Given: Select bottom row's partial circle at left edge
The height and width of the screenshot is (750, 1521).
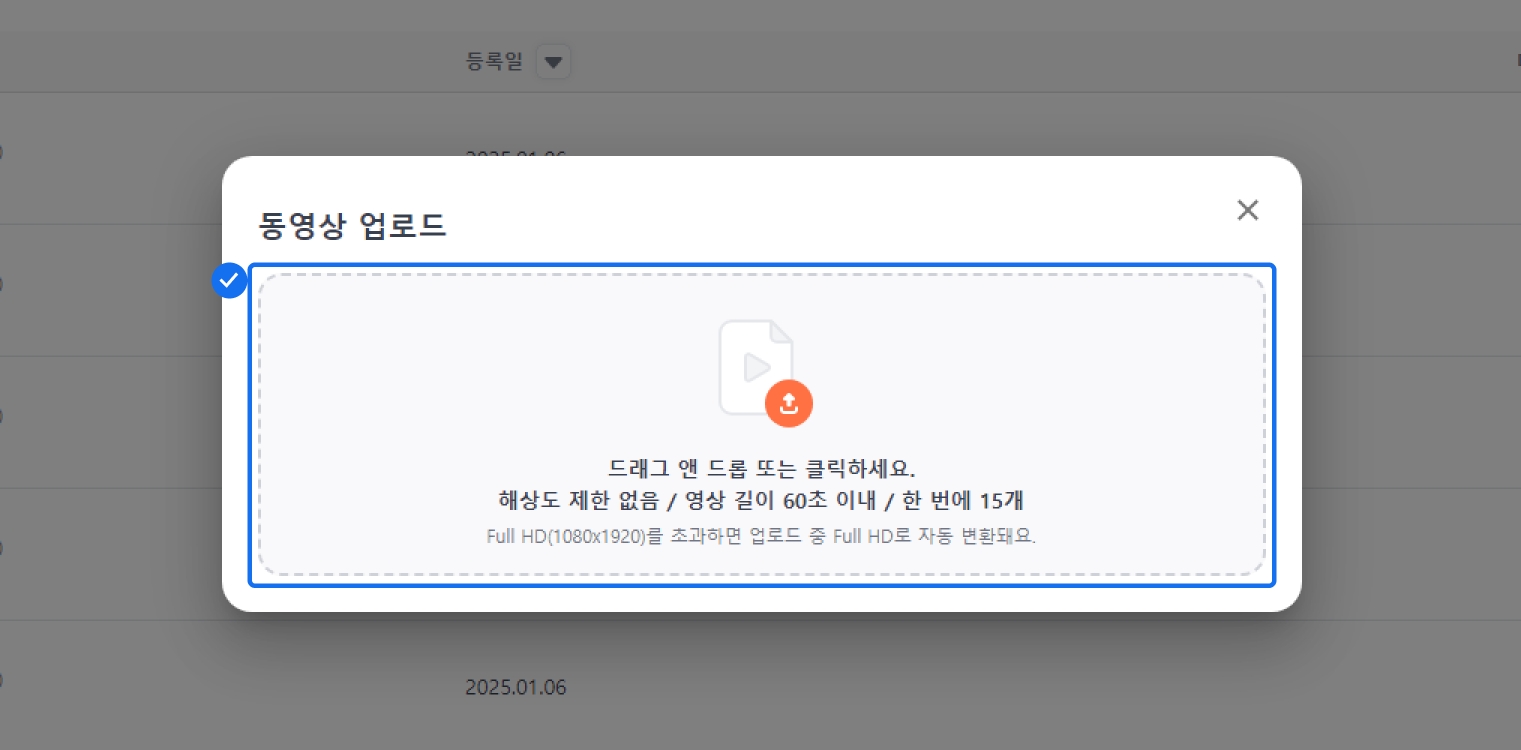Looking at the screenshot, I should 1,680.
